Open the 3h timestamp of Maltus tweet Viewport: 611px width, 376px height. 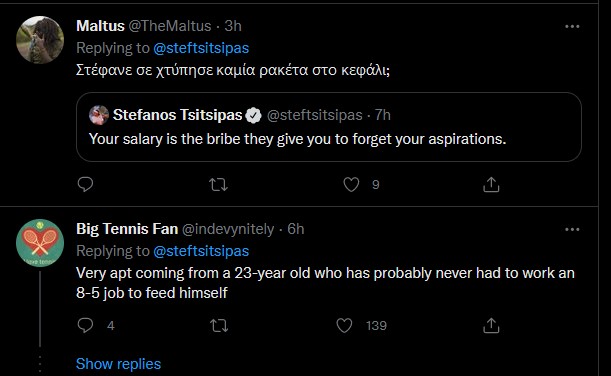click(x=233, y=26)
